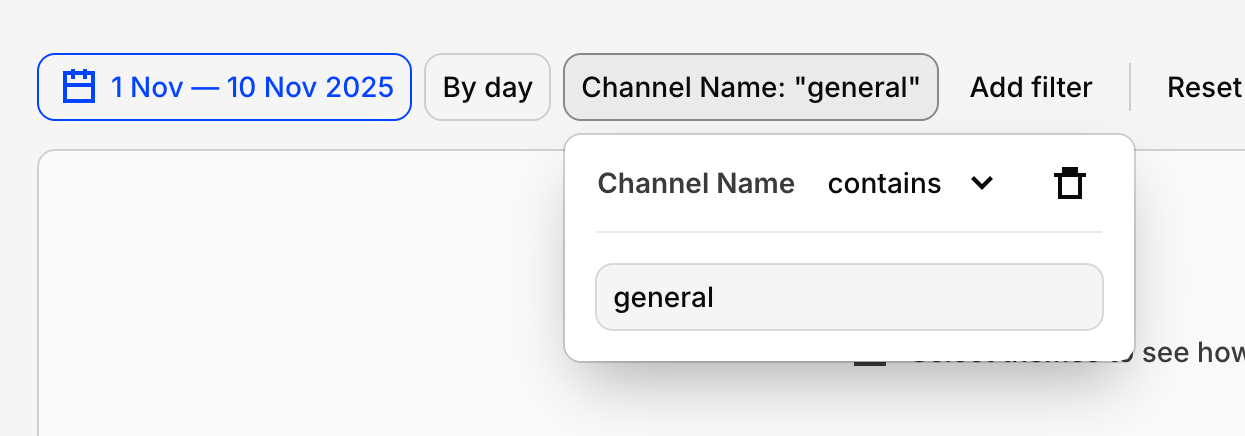Click the chevron arrow beside "contains"
Screen dimensions: 1245x436
(x=982, y=184)
